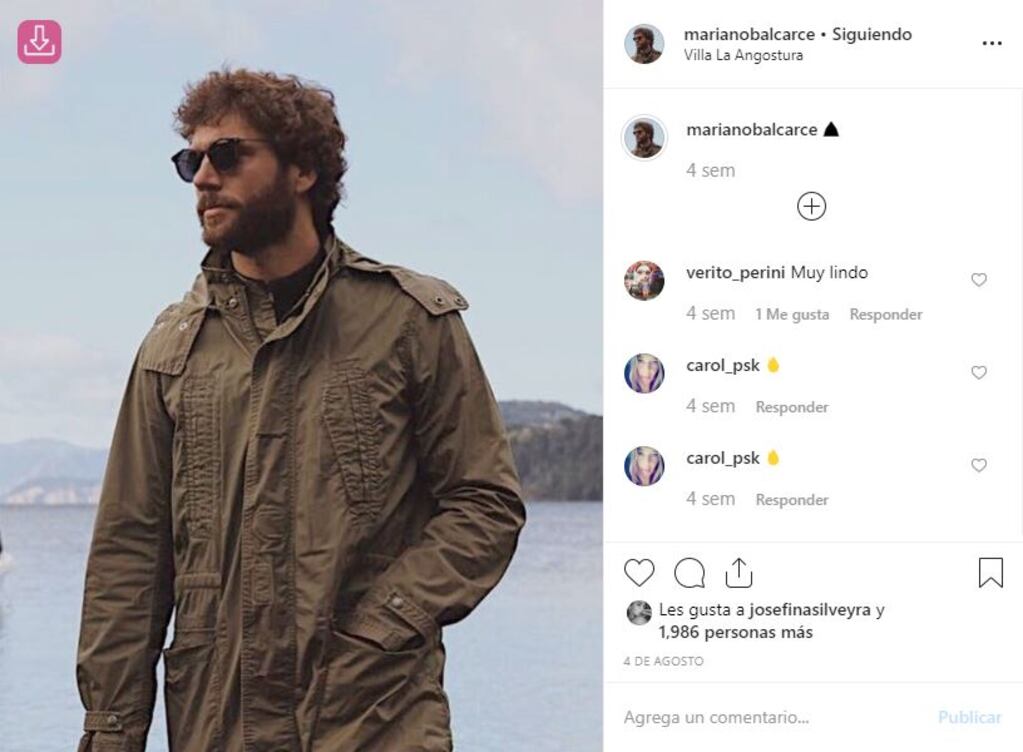The width and height of the screenshot is (1023, 752).
Task: Open the comment bubble icon
Action: [x=689, y=573]
